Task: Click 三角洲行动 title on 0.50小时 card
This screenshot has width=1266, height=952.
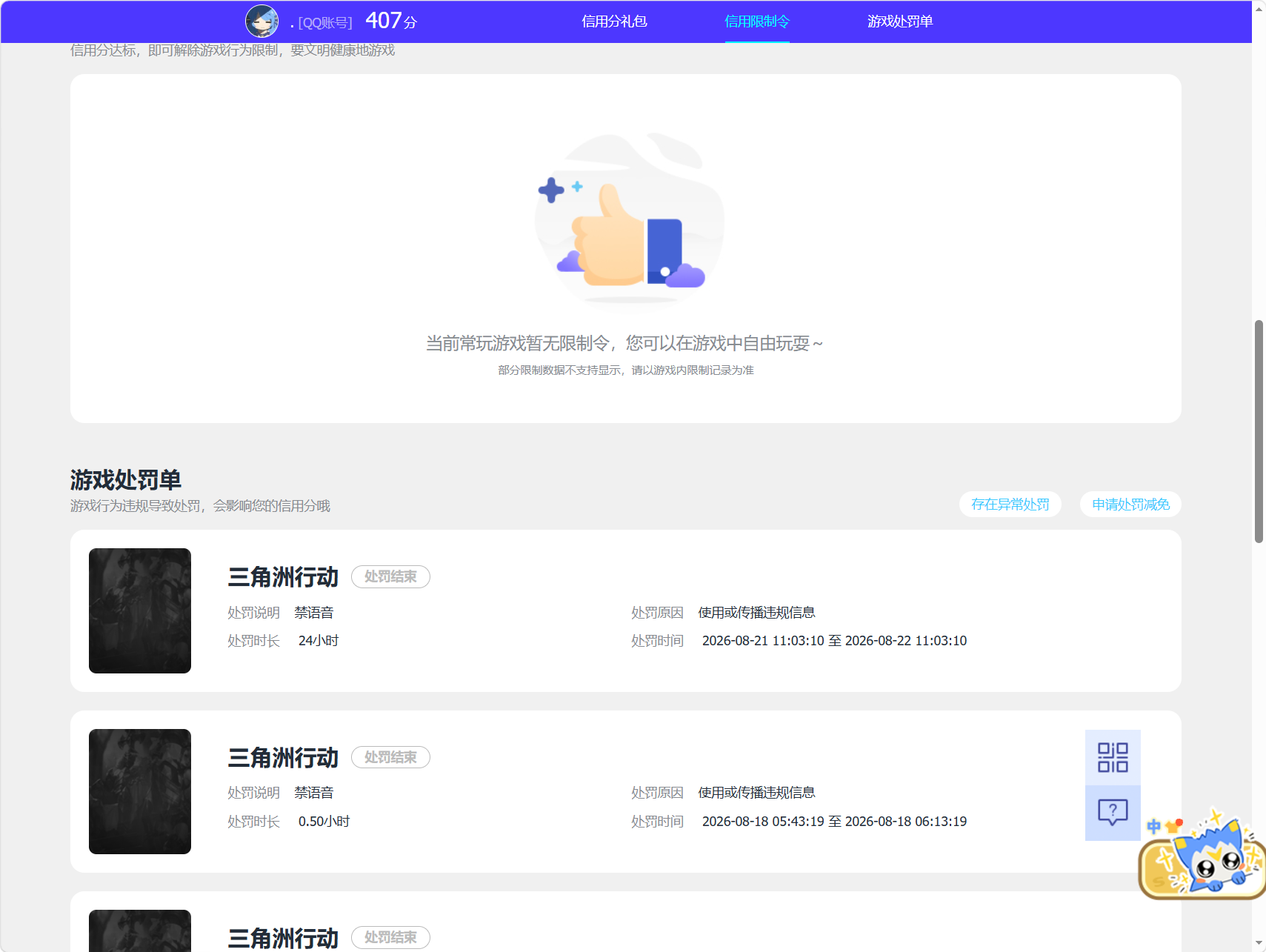Action: (x=283, y=757)
